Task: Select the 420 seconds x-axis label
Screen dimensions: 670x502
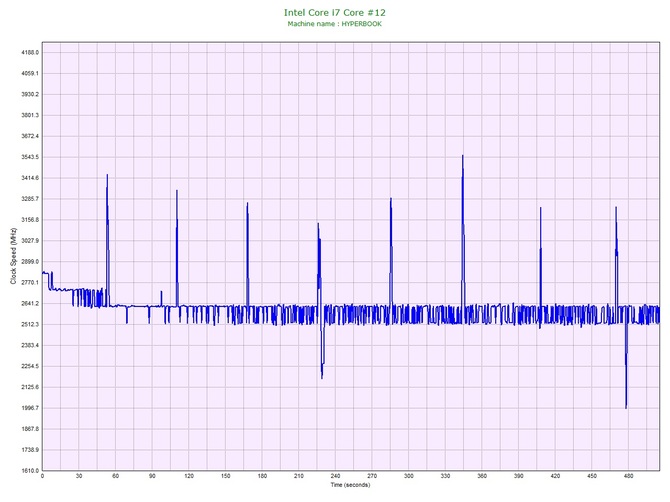Action: coord(555,476)
